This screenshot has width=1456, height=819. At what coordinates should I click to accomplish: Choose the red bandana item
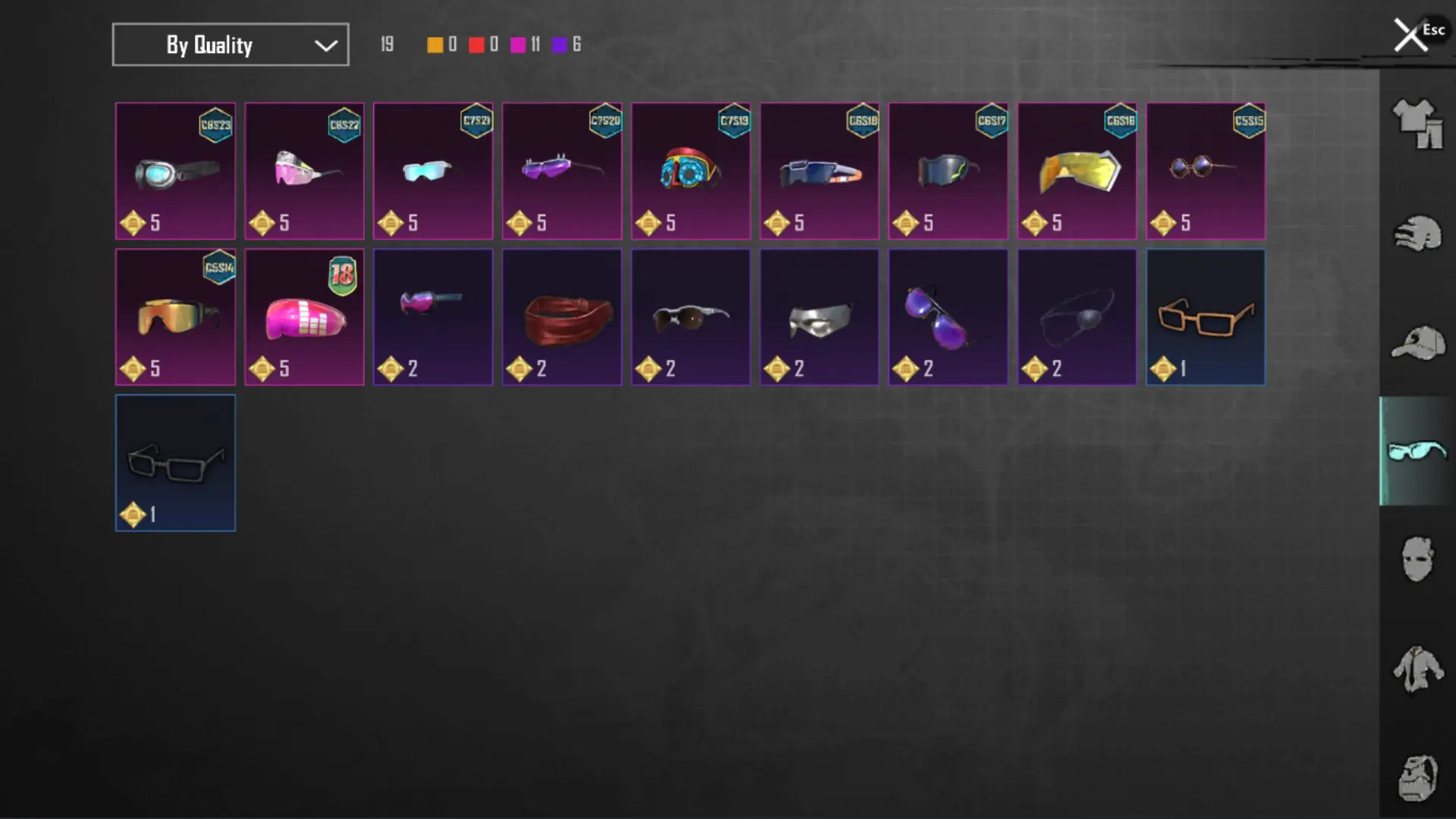click(x=562, y=317)
